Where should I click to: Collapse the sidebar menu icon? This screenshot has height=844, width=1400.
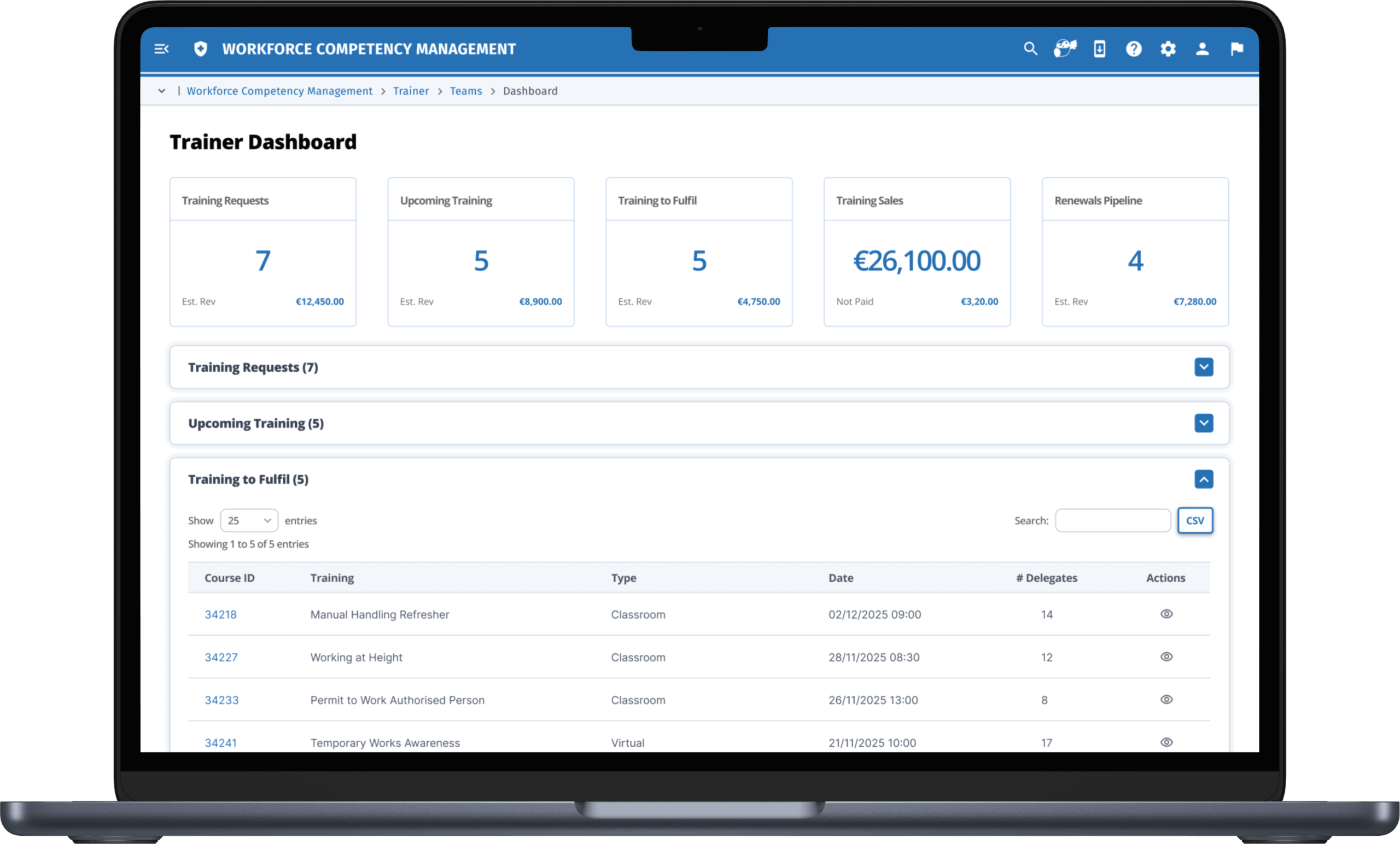coord(161,49)
